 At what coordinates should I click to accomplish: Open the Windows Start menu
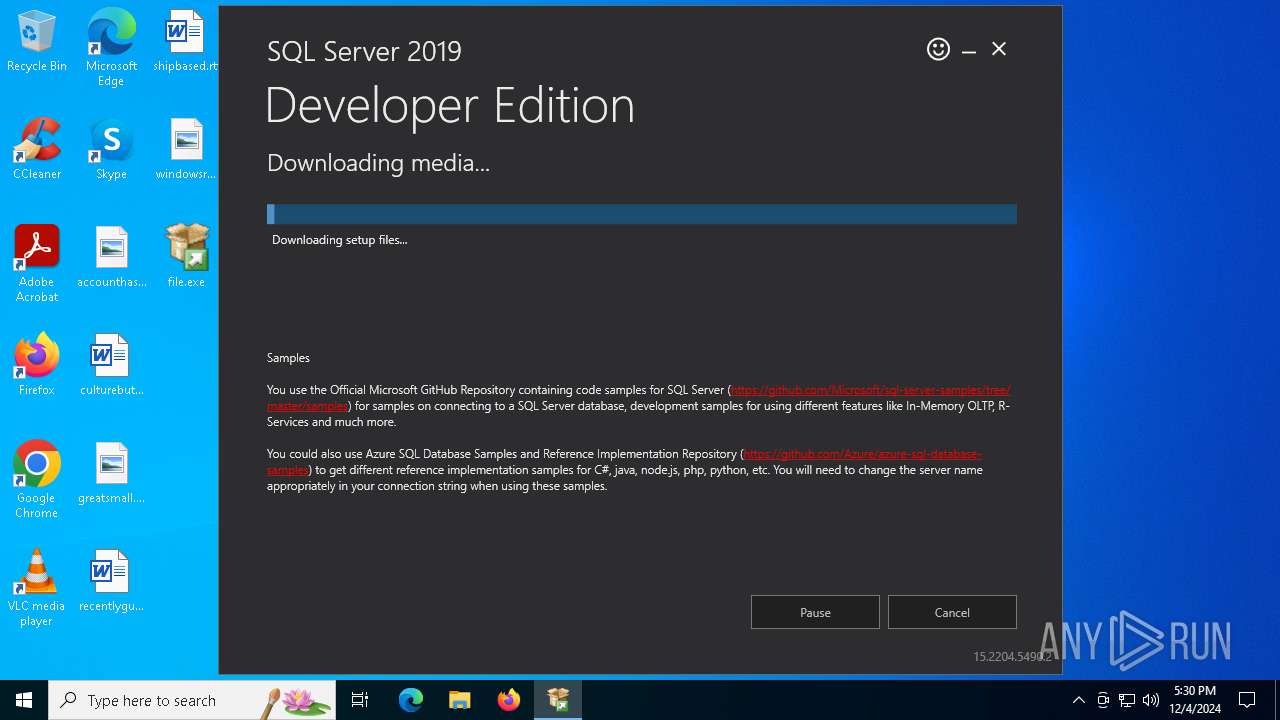24,700
